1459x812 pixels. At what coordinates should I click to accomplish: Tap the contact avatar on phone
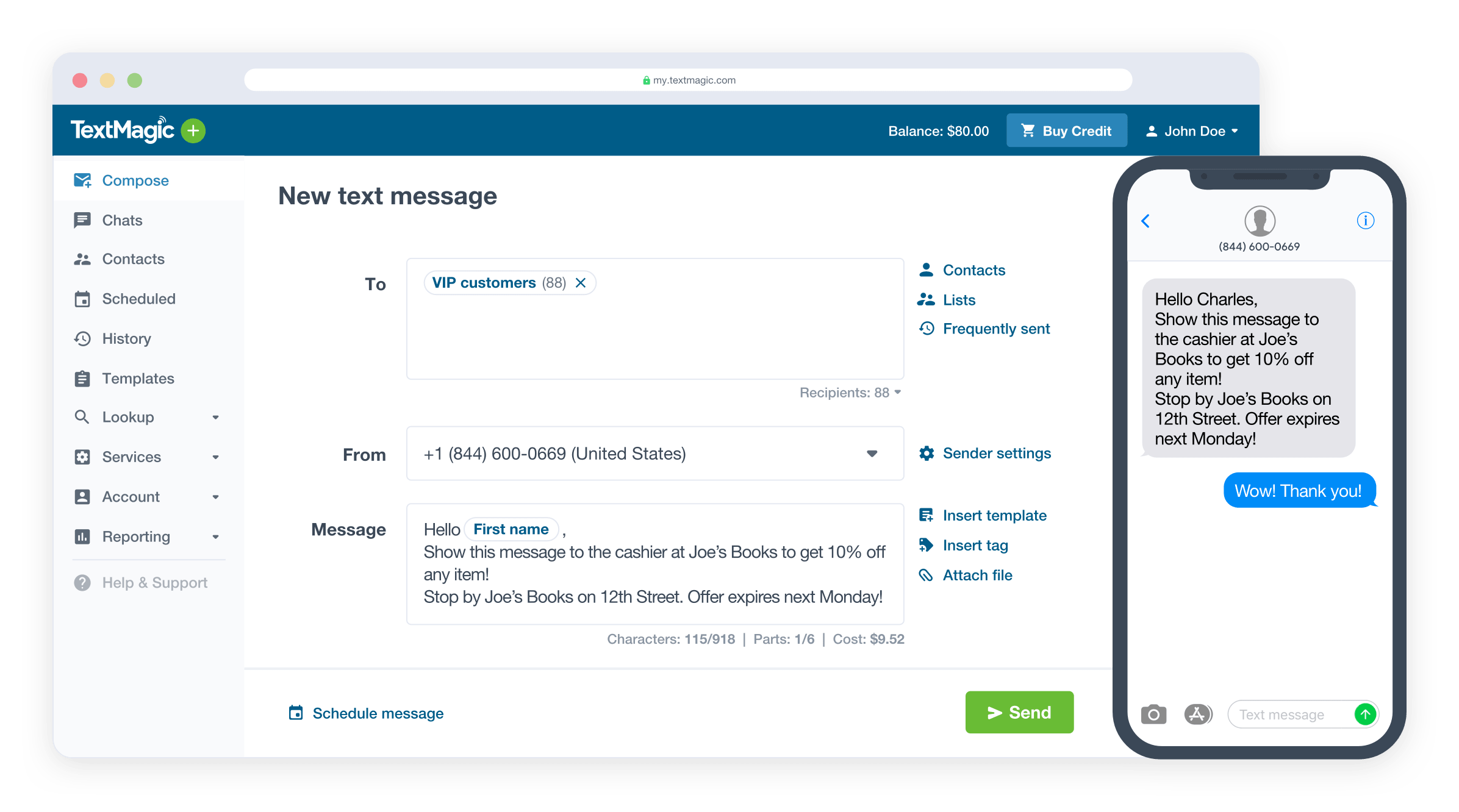click(1260, 221)
